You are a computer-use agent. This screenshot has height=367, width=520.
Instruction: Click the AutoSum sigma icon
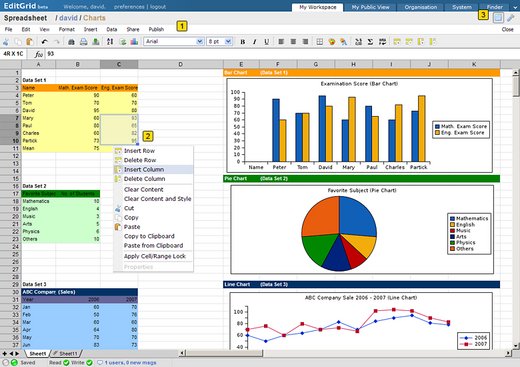coord(370,42)
